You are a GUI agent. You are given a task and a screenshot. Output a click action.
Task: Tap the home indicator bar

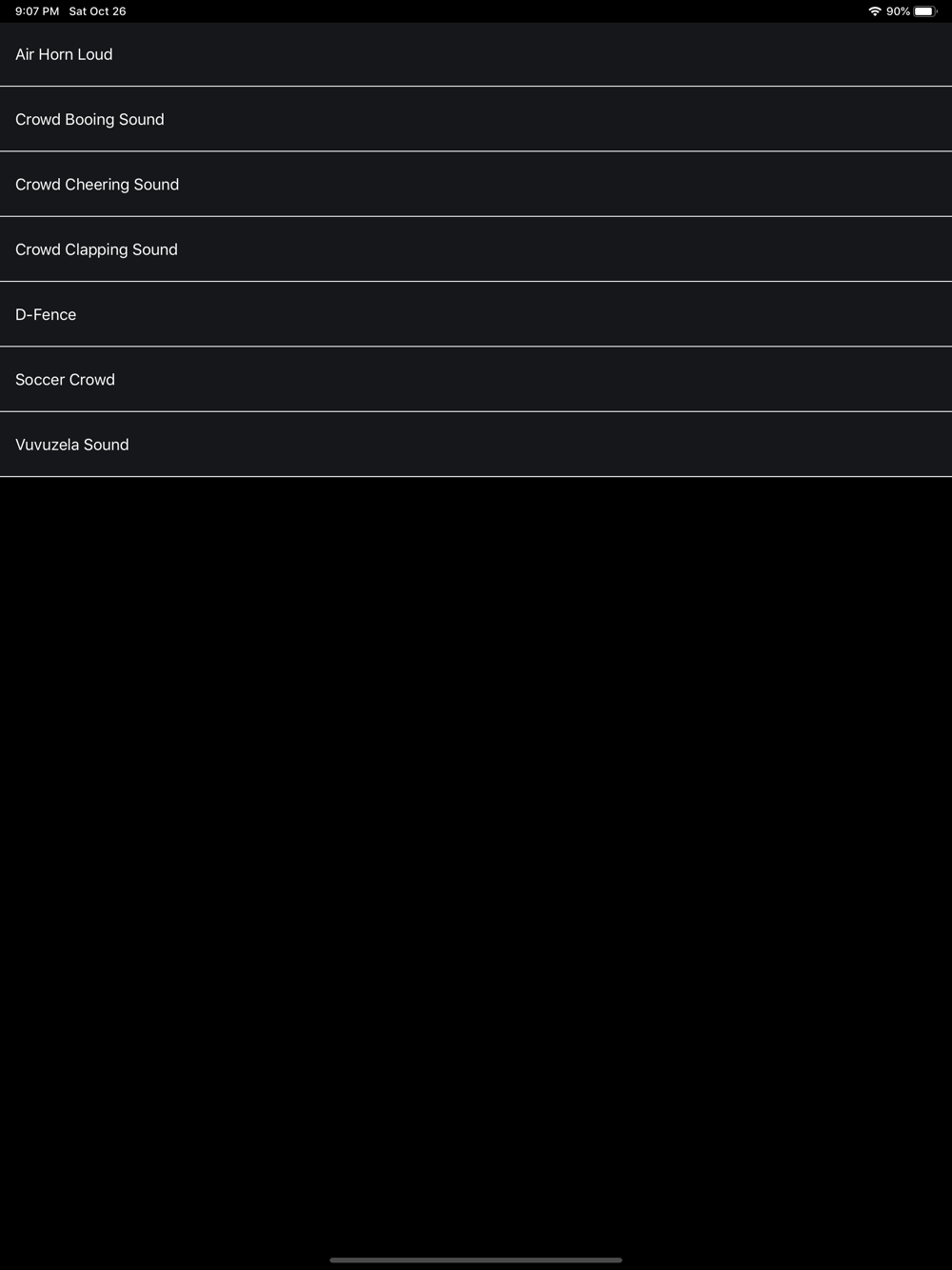pyautogui.click(x=476, y=1260)
